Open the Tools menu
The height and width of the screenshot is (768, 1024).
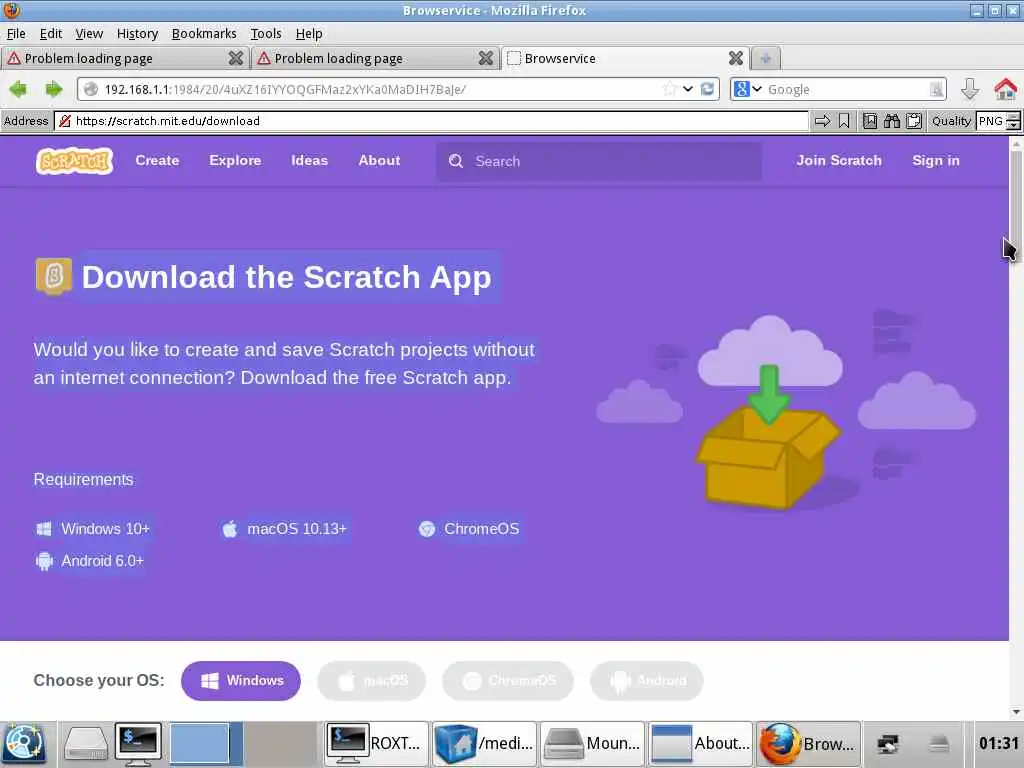pyautogui.click(x=266, y=33)
